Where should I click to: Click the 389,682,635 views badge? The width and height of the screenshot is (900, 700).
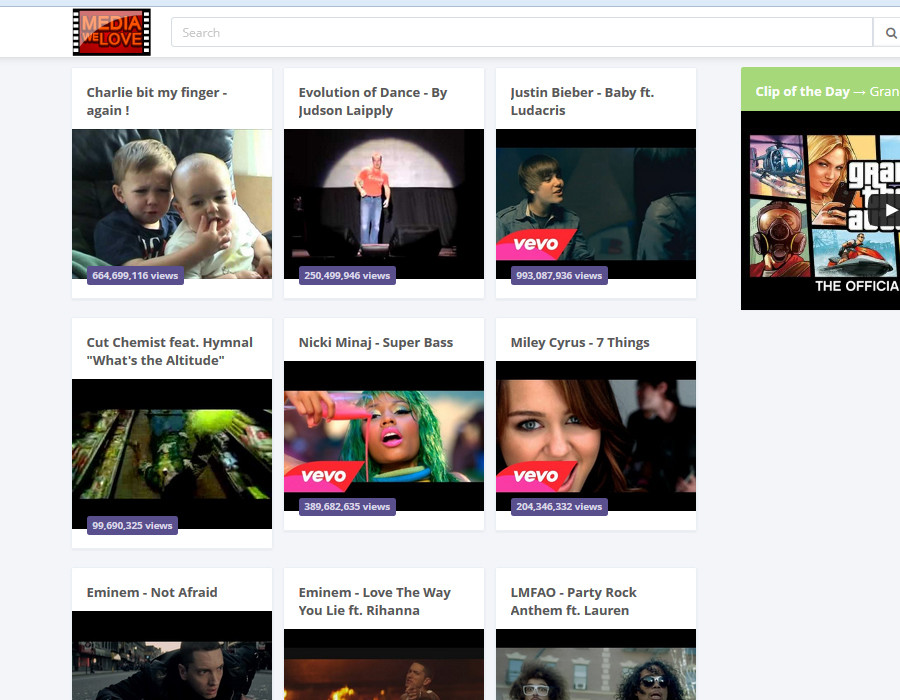pos(347,507)
